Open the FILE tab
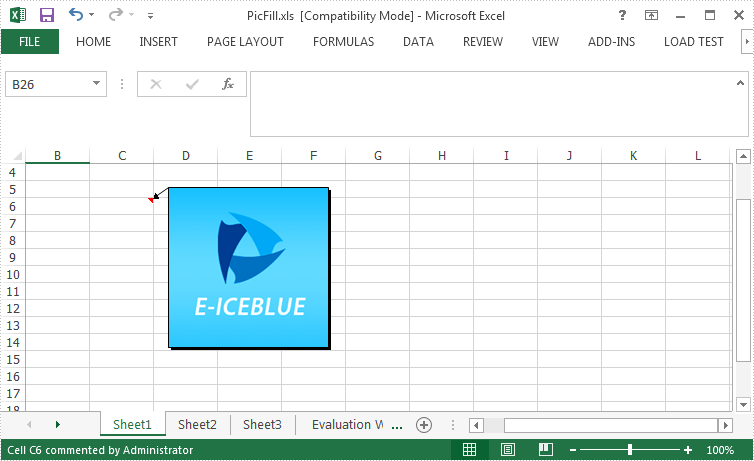754x461 pixels. point(29,42)
